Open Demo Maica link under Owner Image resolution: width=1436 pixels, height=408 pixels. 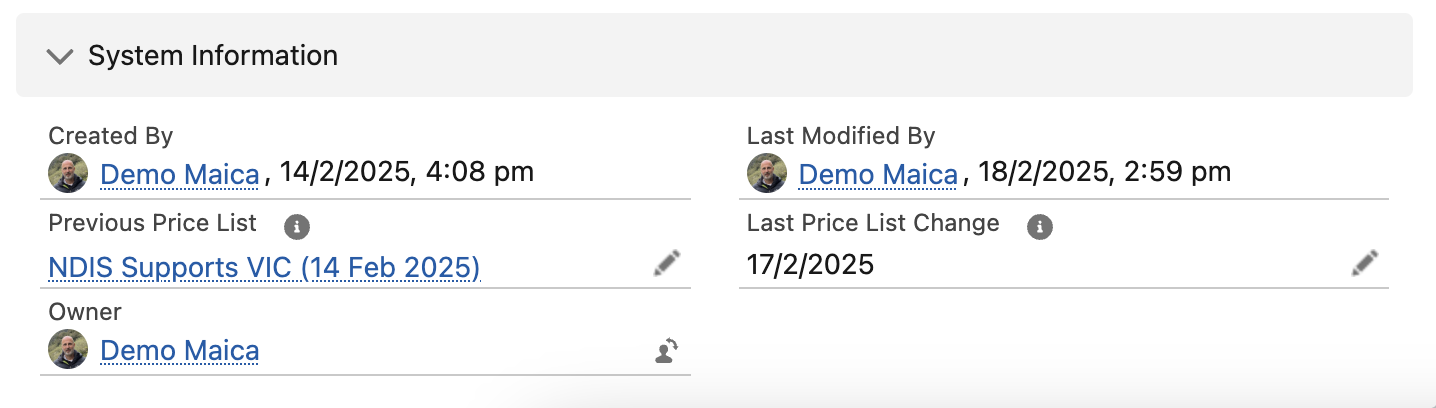180,351
